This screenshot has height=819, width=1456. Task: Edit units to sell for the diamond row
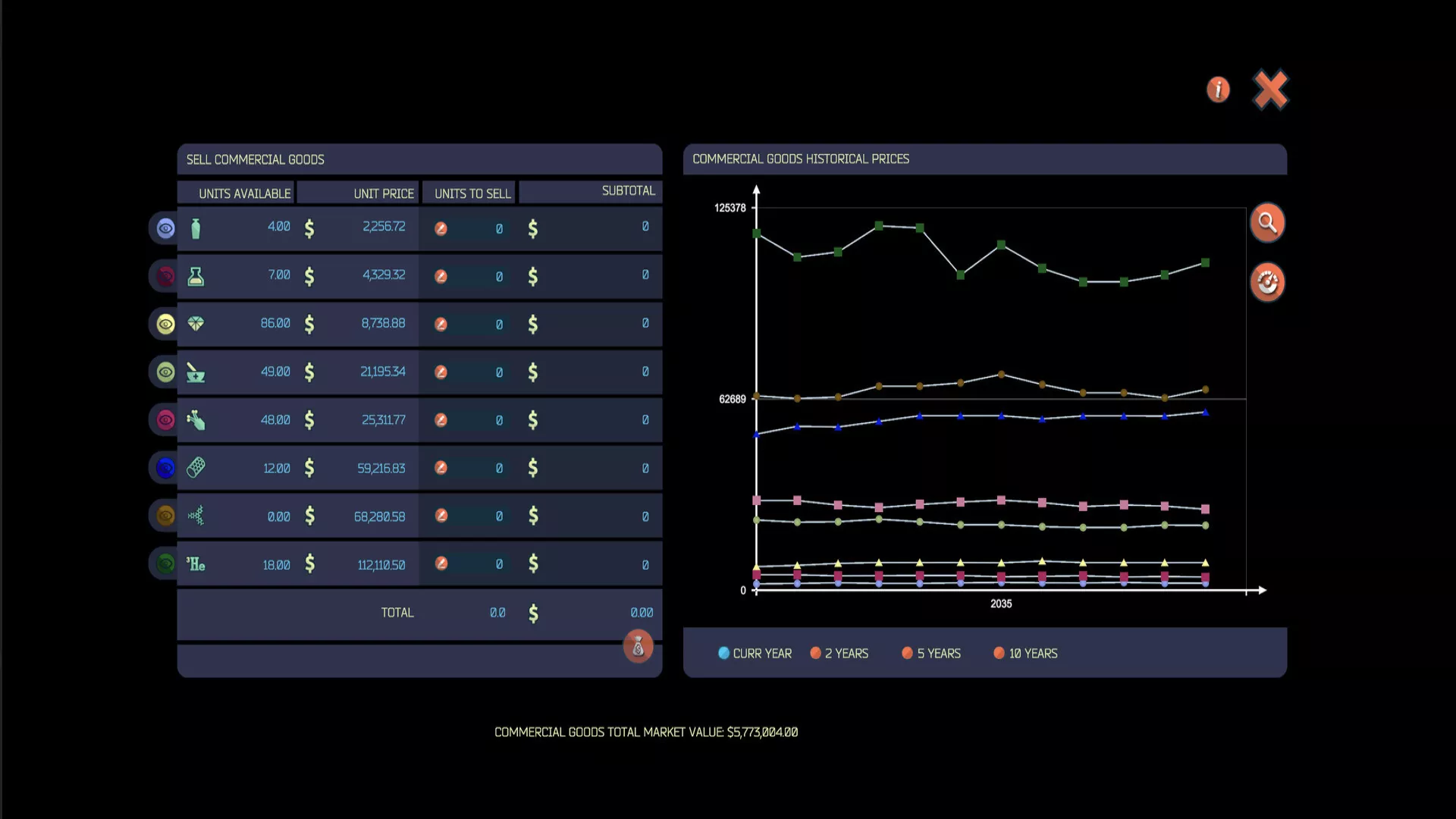(441, 324)
